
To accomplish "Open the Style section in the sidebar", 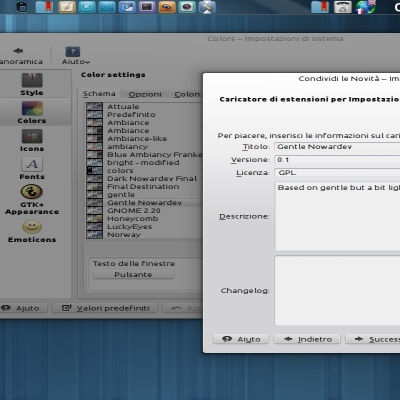I will pos(32,85).
